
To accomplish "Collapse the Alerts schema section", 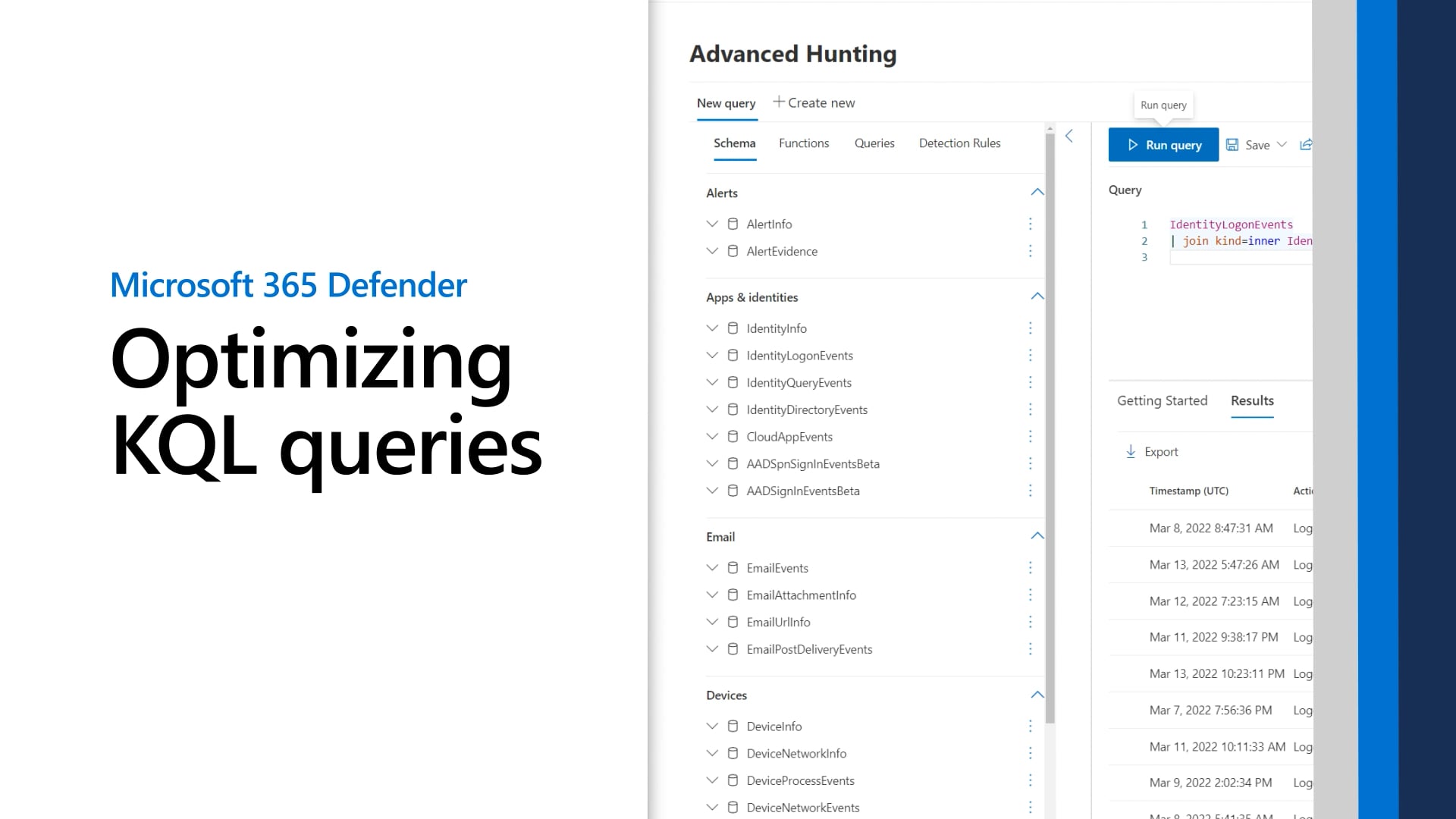I will (1037, 193).
